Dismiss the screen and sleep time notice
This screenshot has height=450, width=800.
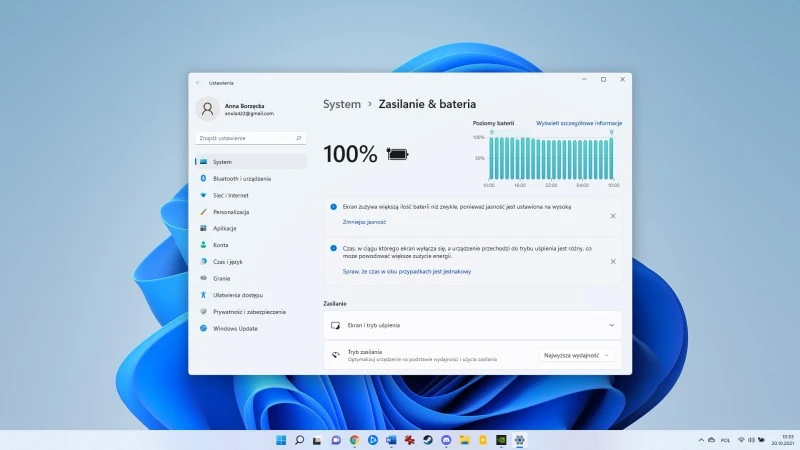613,261
